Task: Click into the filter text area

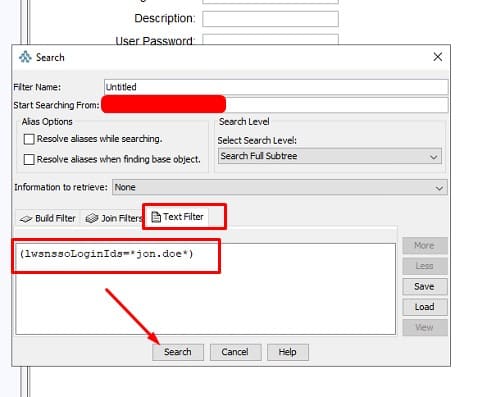Action: click(x=206, y=289)
